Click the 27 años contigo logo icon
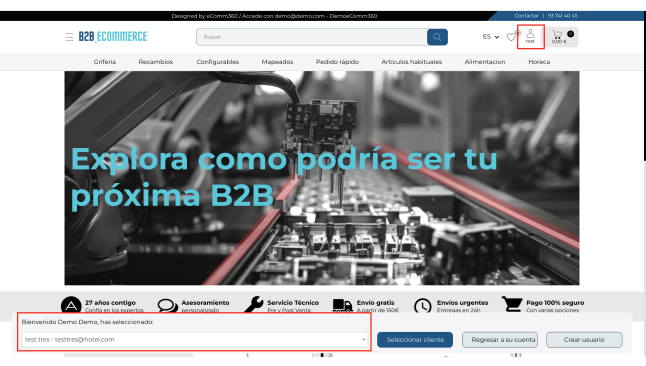Image resolution: width=646 pixels, height=366 pixels. pyautogui.click(x=71, y=305)
